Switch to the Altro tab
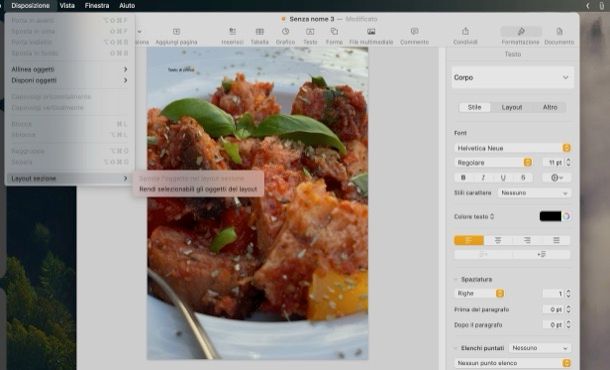Image resolution: width=610 pixels, height=370 pixels. 550,107
